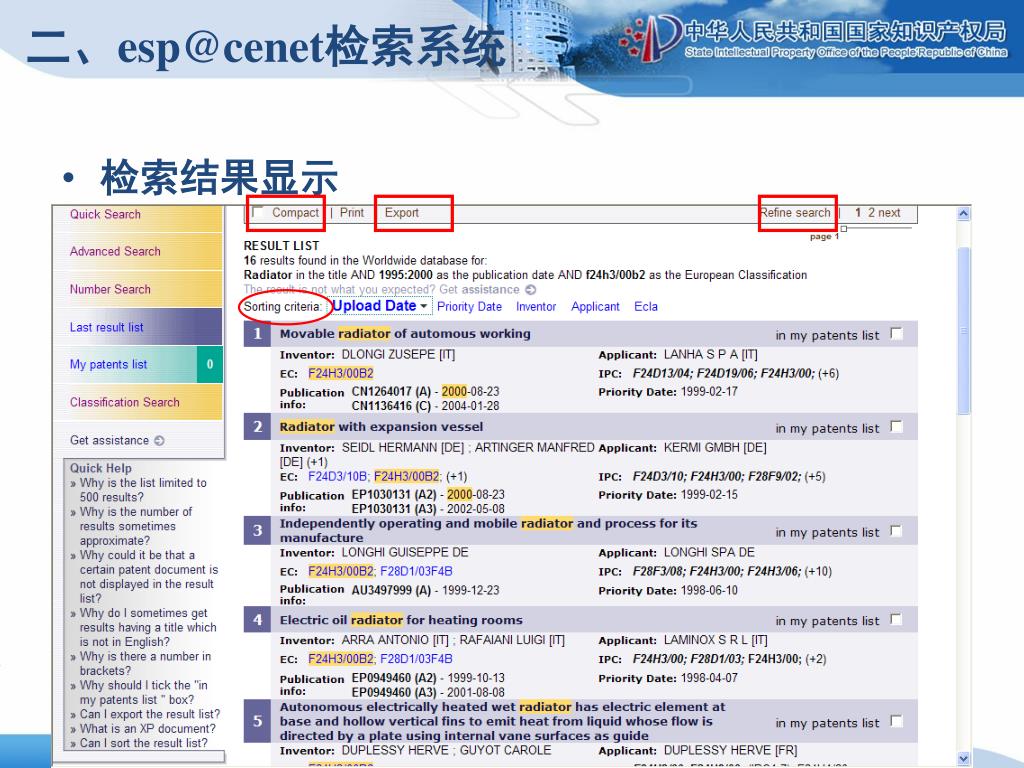Click the arrow icon after 'Get assistance' in results

pos(531,289)
